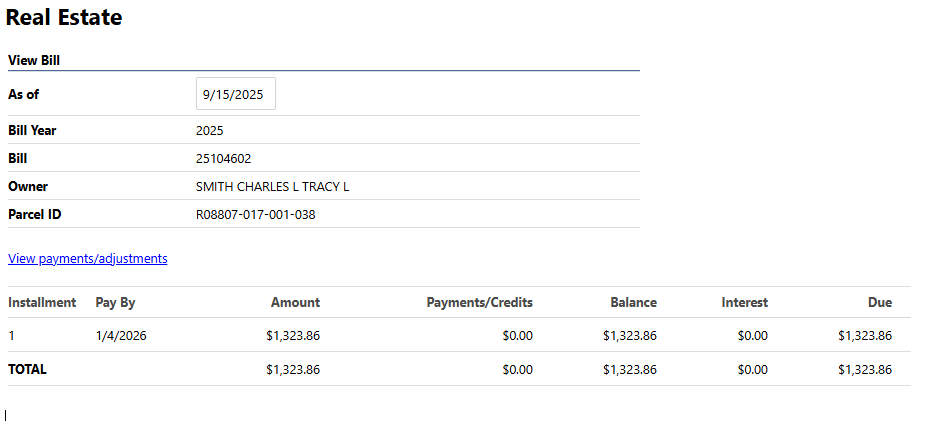This screenshot has width=949, height=421.
Task: Click the Owner field label
Action: click(28, 186)
